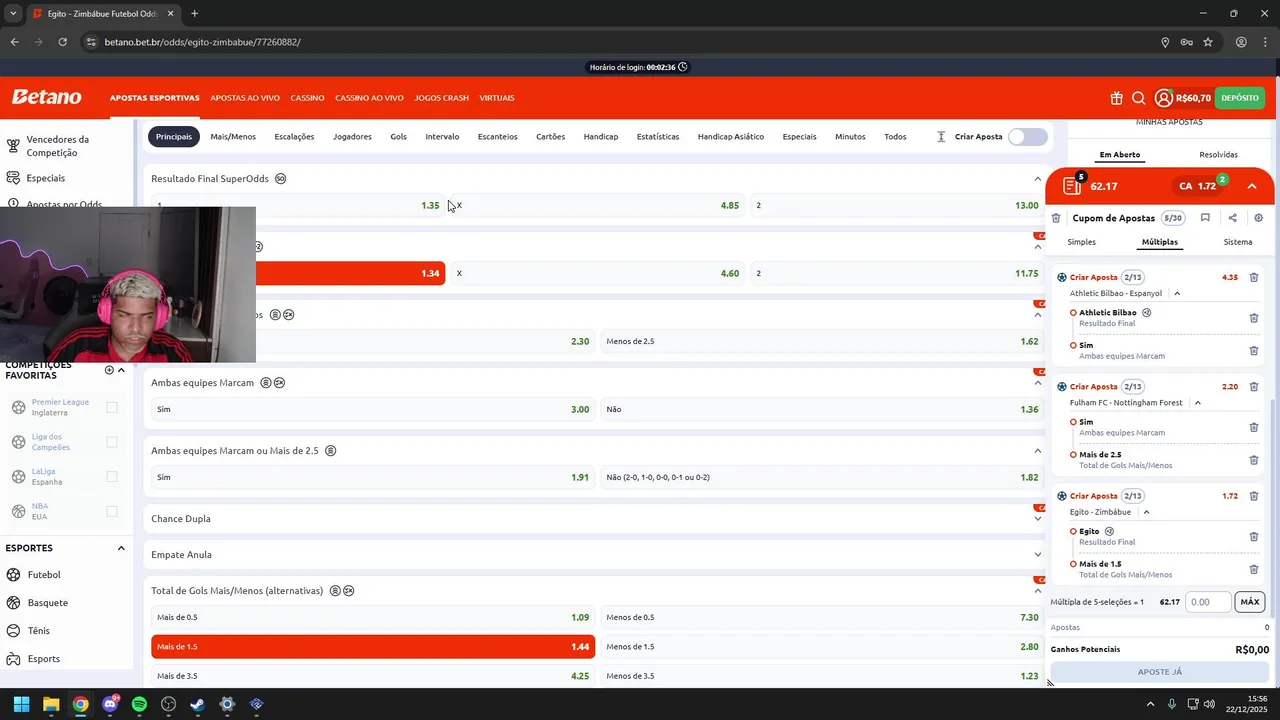Remove Fulham Ambas equipes Marcam Sim selection

[1254, 427]
